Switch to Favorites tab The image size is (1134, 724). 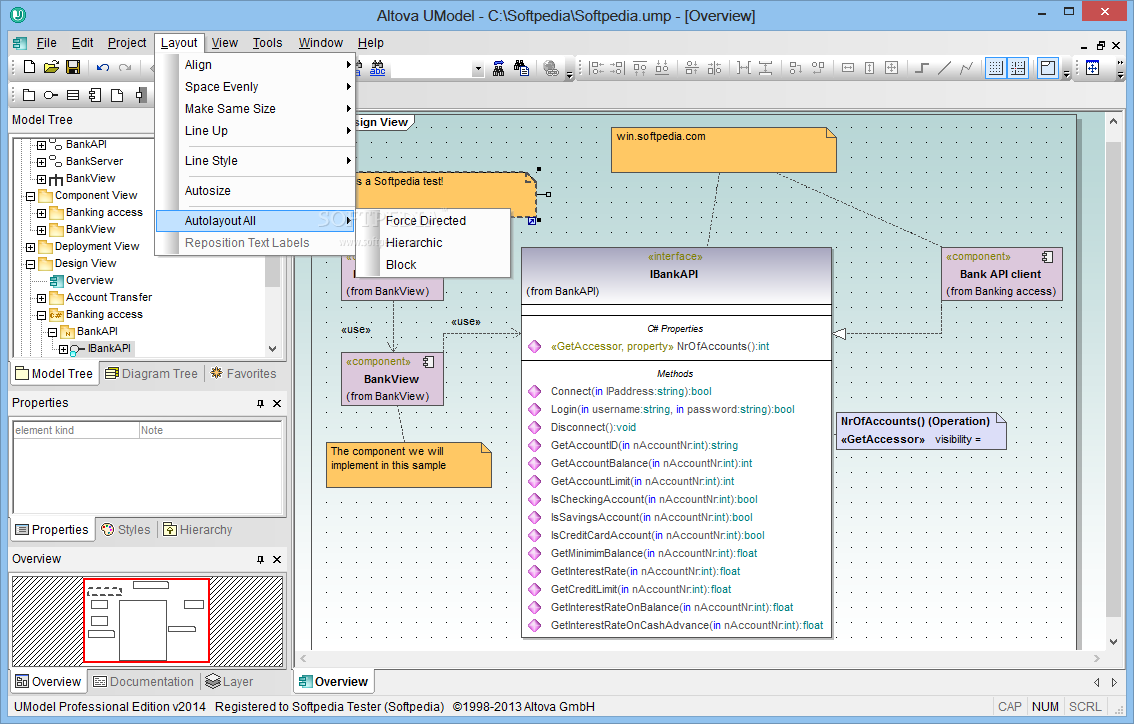tap(243, 374)
